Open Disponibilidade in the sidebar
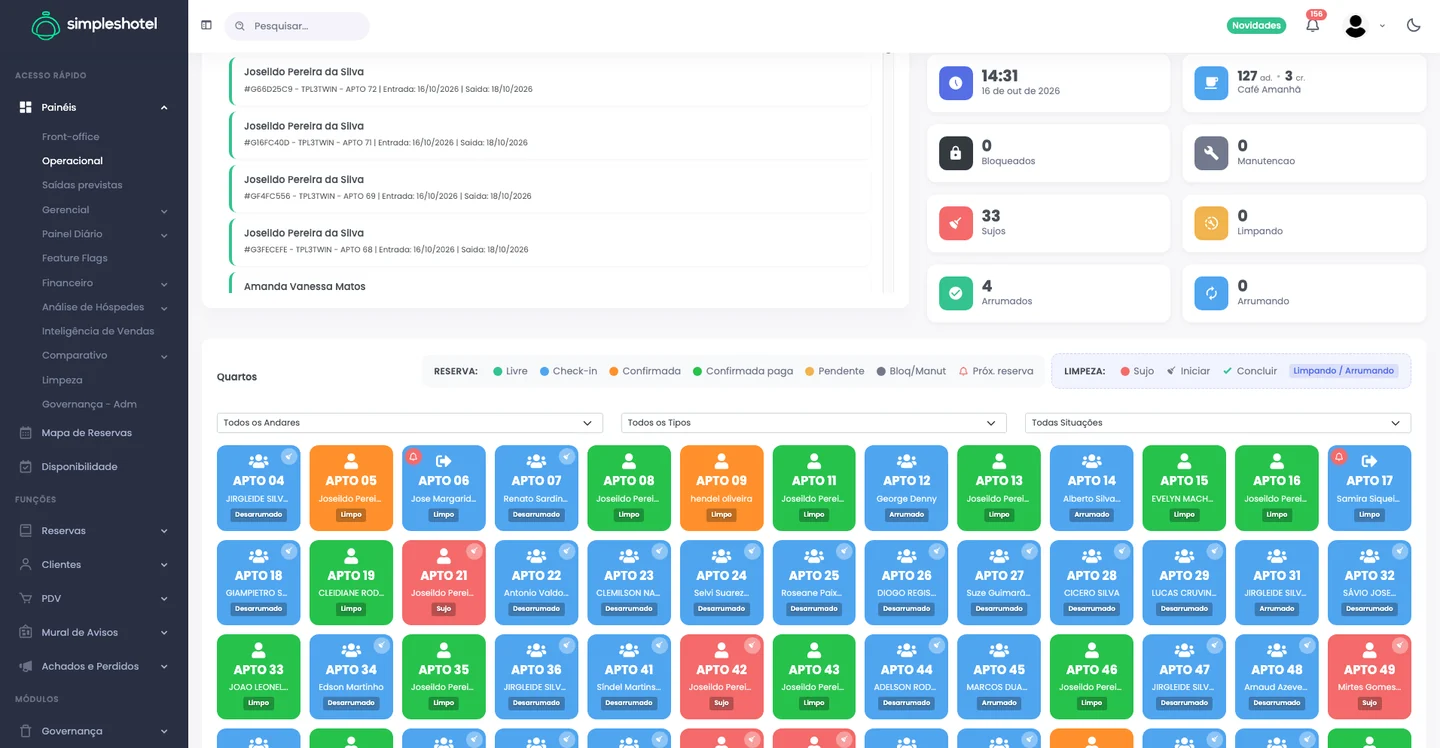The width and height of the screenshot is (1440, 748). point(79,467)
